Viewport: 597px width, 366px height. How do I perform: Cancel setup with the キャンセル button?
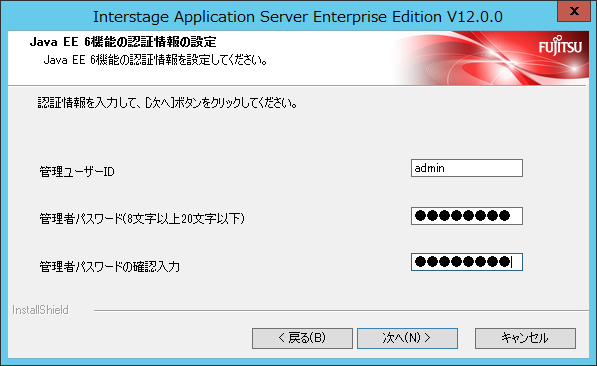pos(525,338)
